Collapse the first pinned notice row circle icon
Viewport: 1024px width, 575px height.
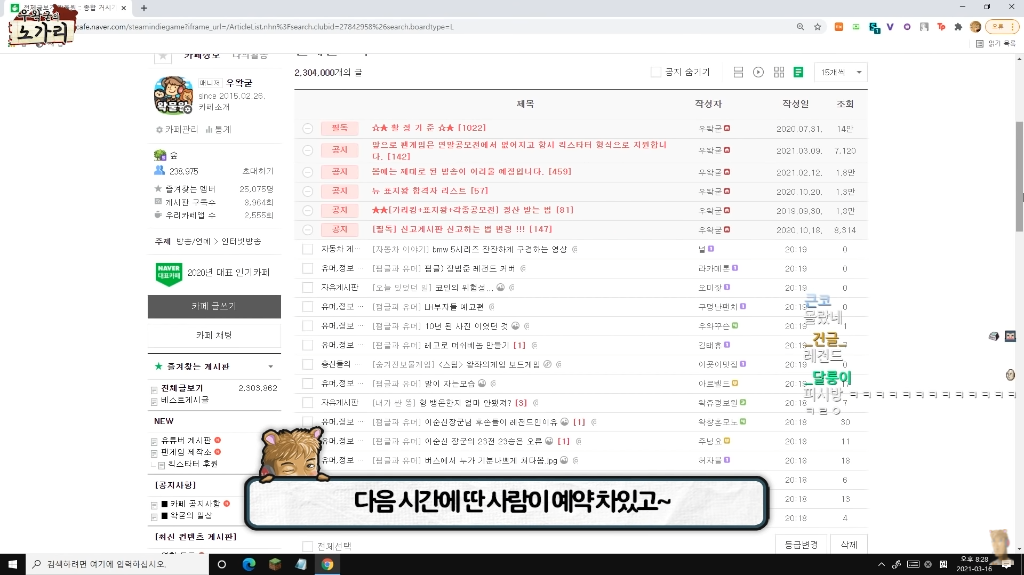[x=308, y=129]
